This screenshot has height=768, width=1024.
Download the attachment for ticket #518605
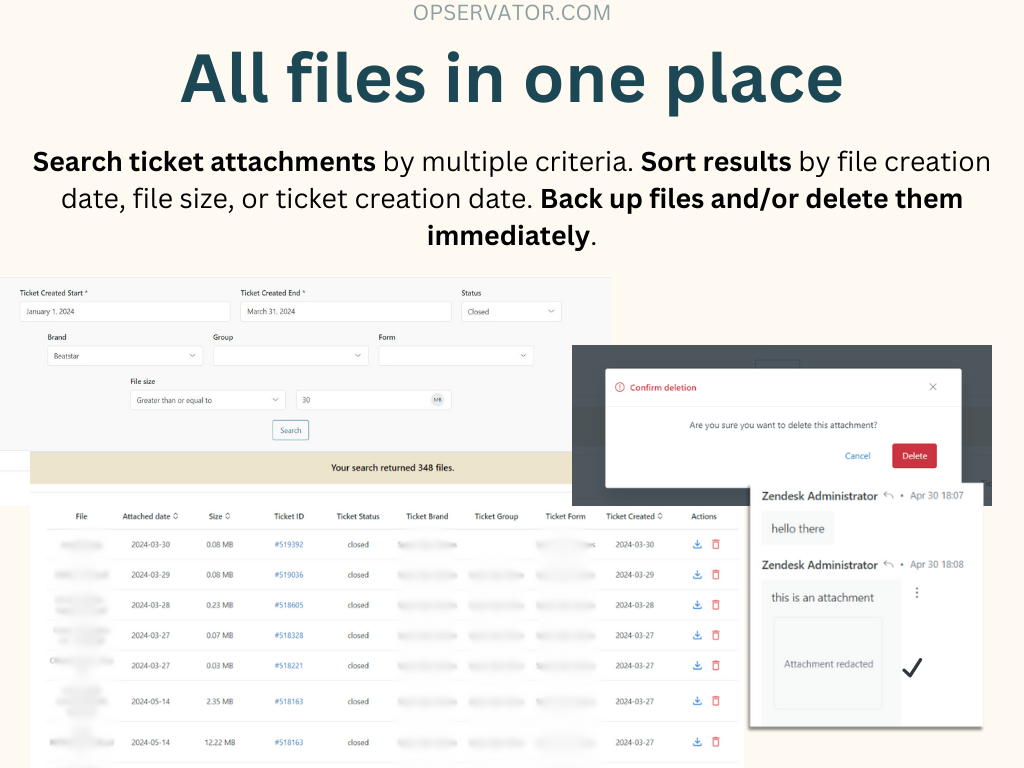point(697,605)
